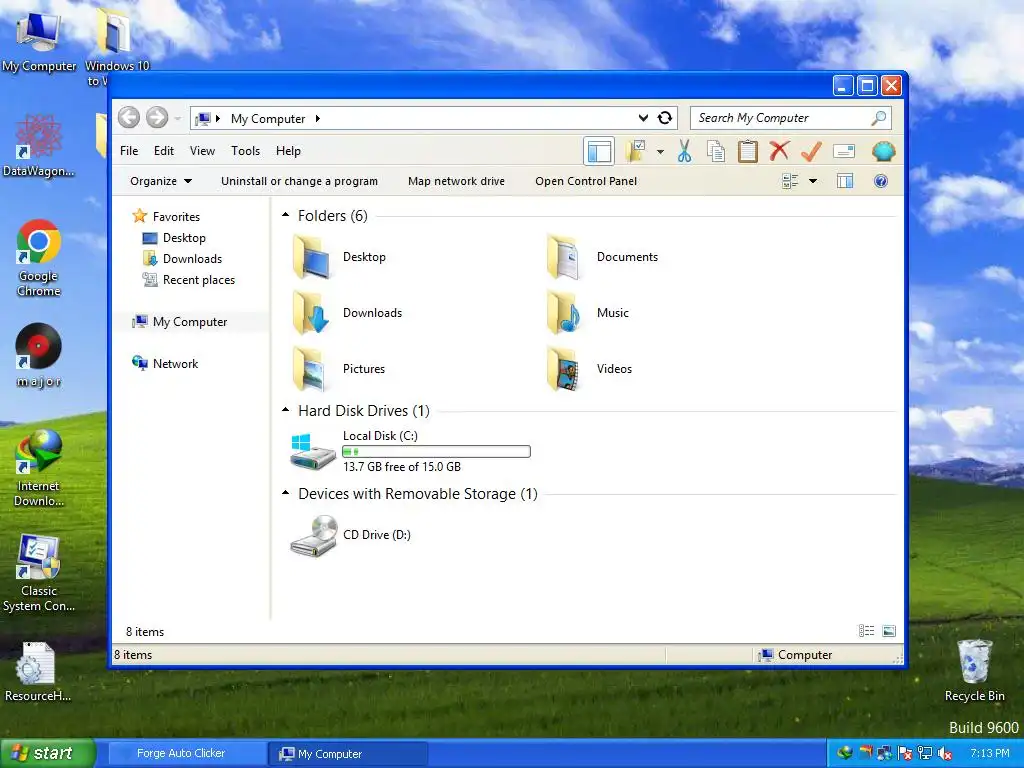Click the Local Disk (C:) usage bar
The width and height of the screenshot is (1024, 768).
436,451
